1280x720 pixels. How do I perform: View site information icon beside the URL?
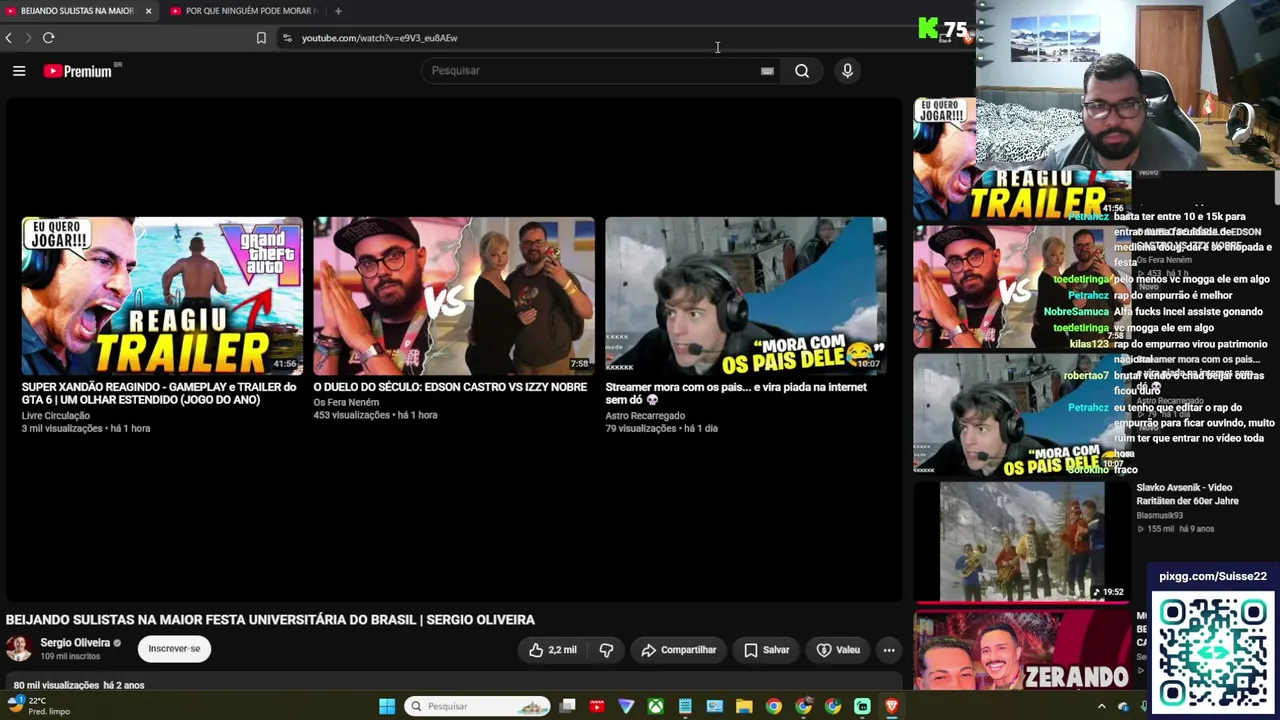[x=287, y=38]
